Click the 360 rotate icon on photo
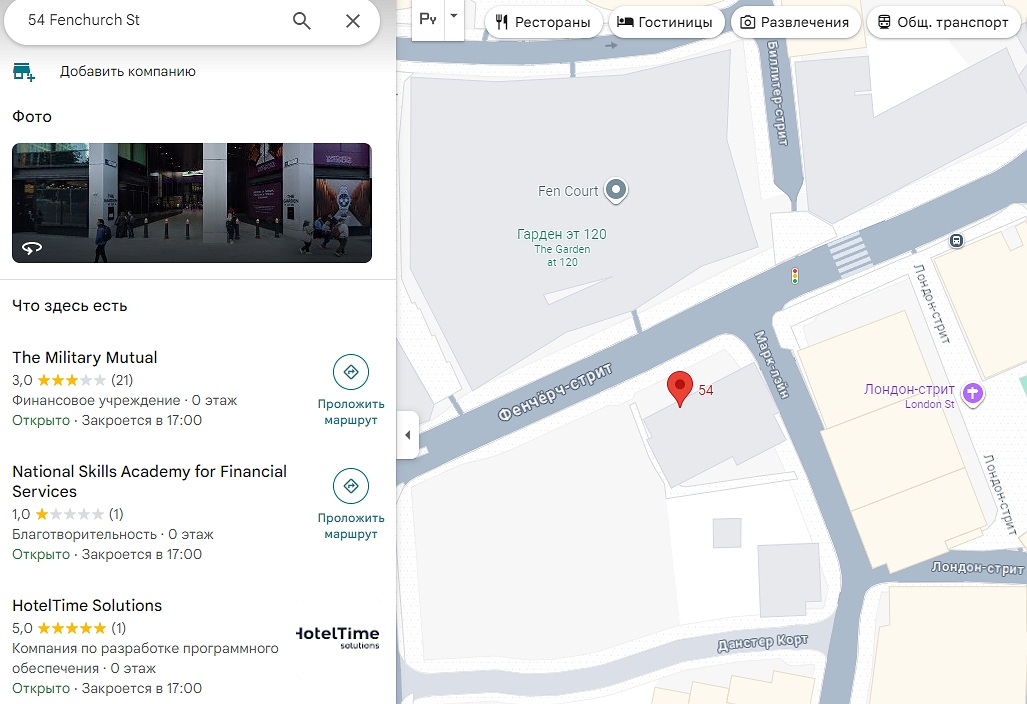 click(31, 248)
